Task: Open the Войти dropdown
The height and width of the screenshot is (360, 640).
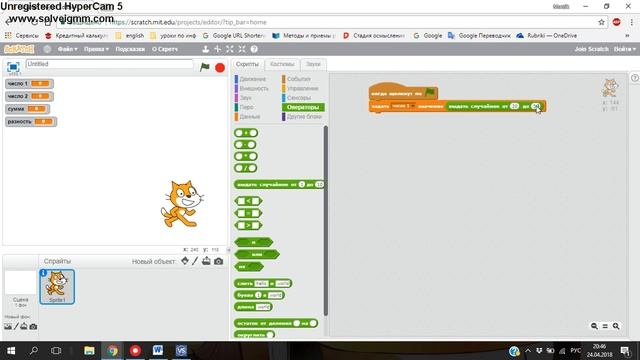Action: 624,49
